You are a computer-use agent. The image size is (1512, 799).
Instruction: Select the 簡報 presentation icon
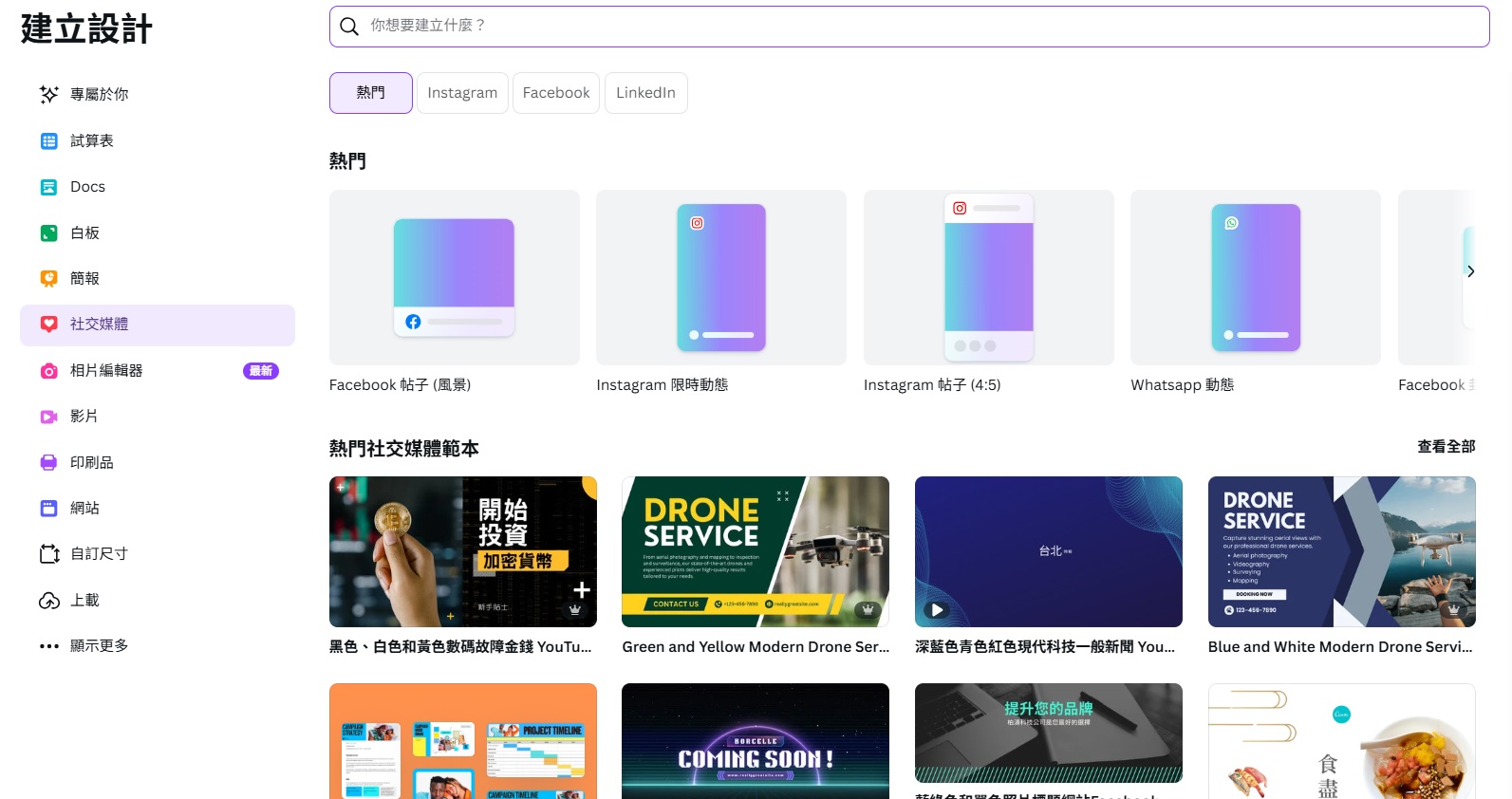[x=49, y=278]
